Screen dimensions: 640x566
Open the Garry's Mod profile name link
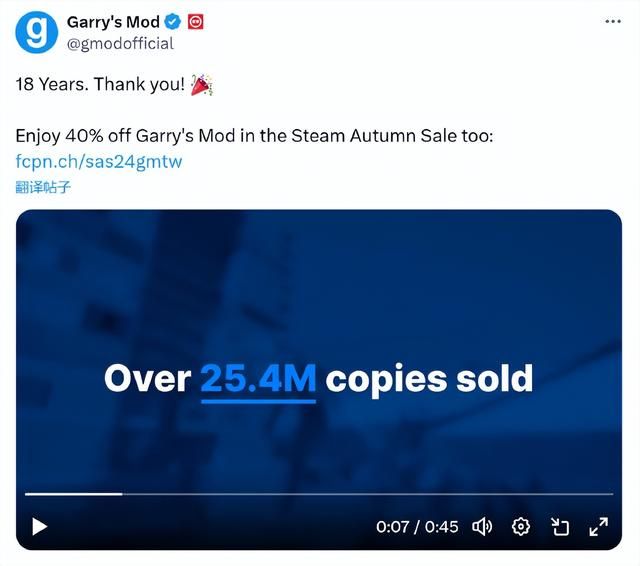click(112, 22)
